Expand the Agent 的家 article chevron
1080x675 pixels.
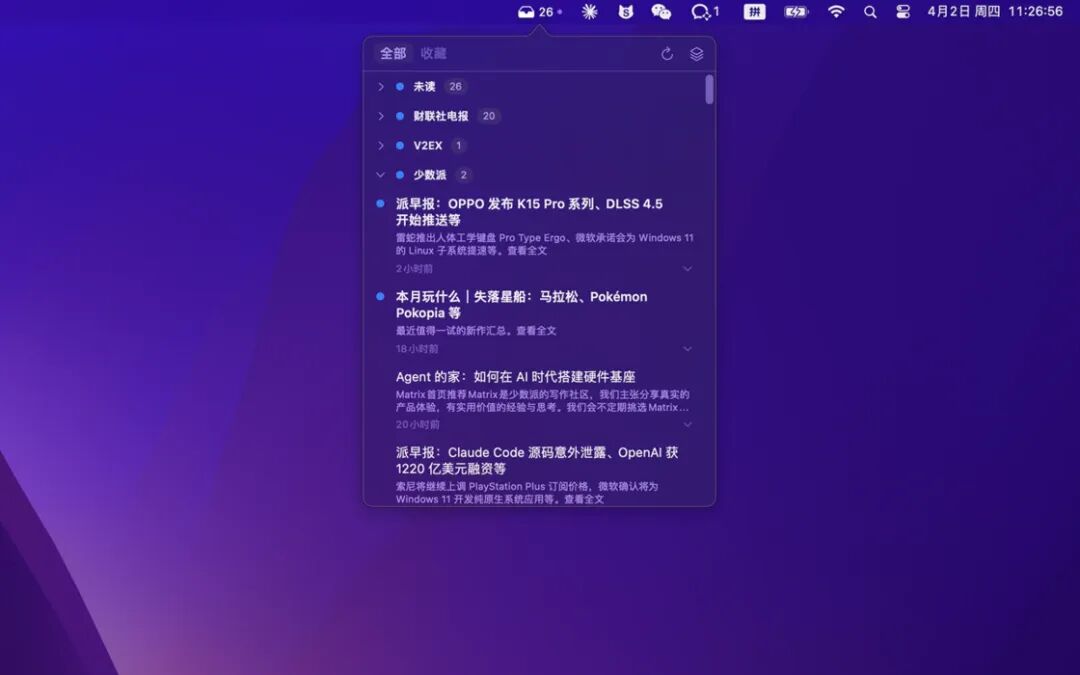pos(687,424)
